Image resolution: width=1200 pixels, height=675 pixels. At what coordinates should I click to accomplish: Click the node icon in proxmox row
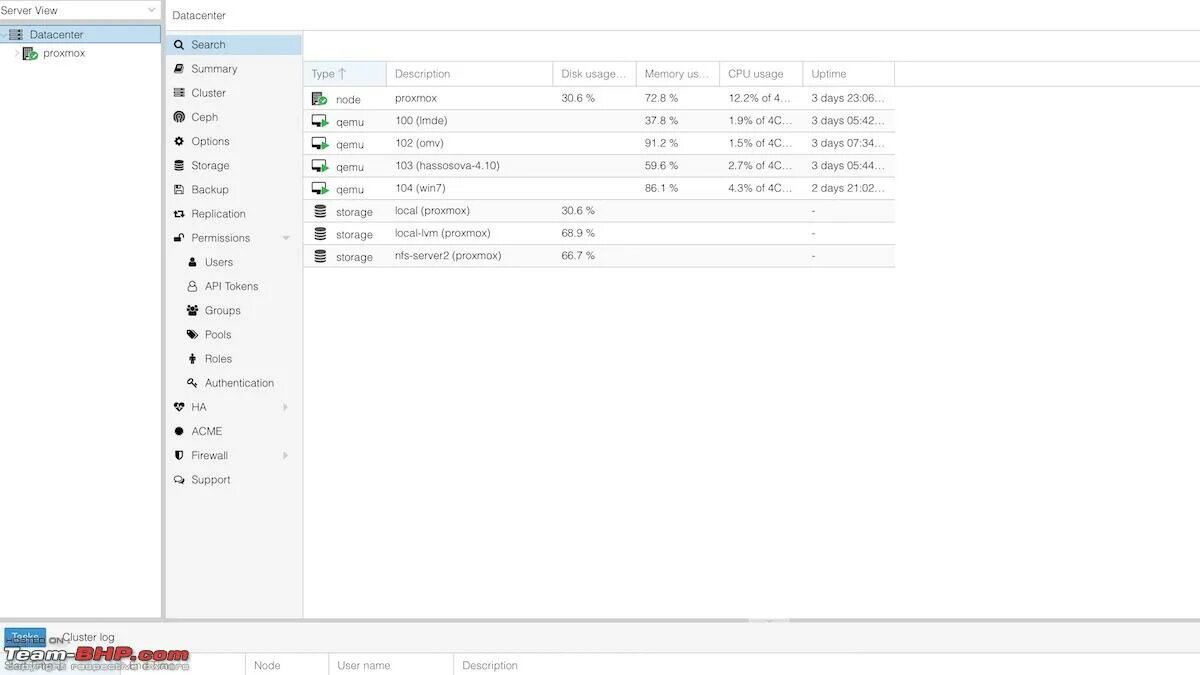tap(320, 99)
